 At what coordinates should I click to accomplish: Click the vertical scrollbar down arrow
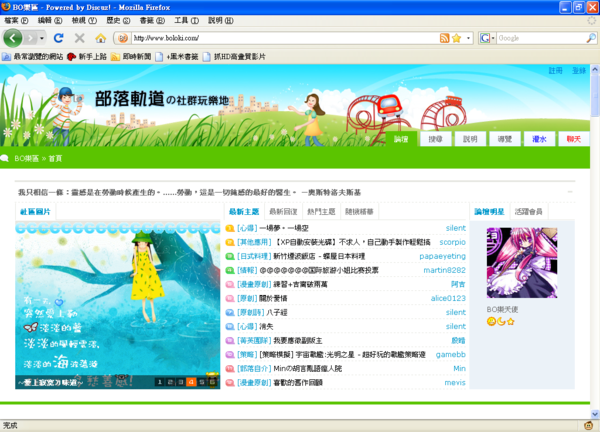pos(595,414)
